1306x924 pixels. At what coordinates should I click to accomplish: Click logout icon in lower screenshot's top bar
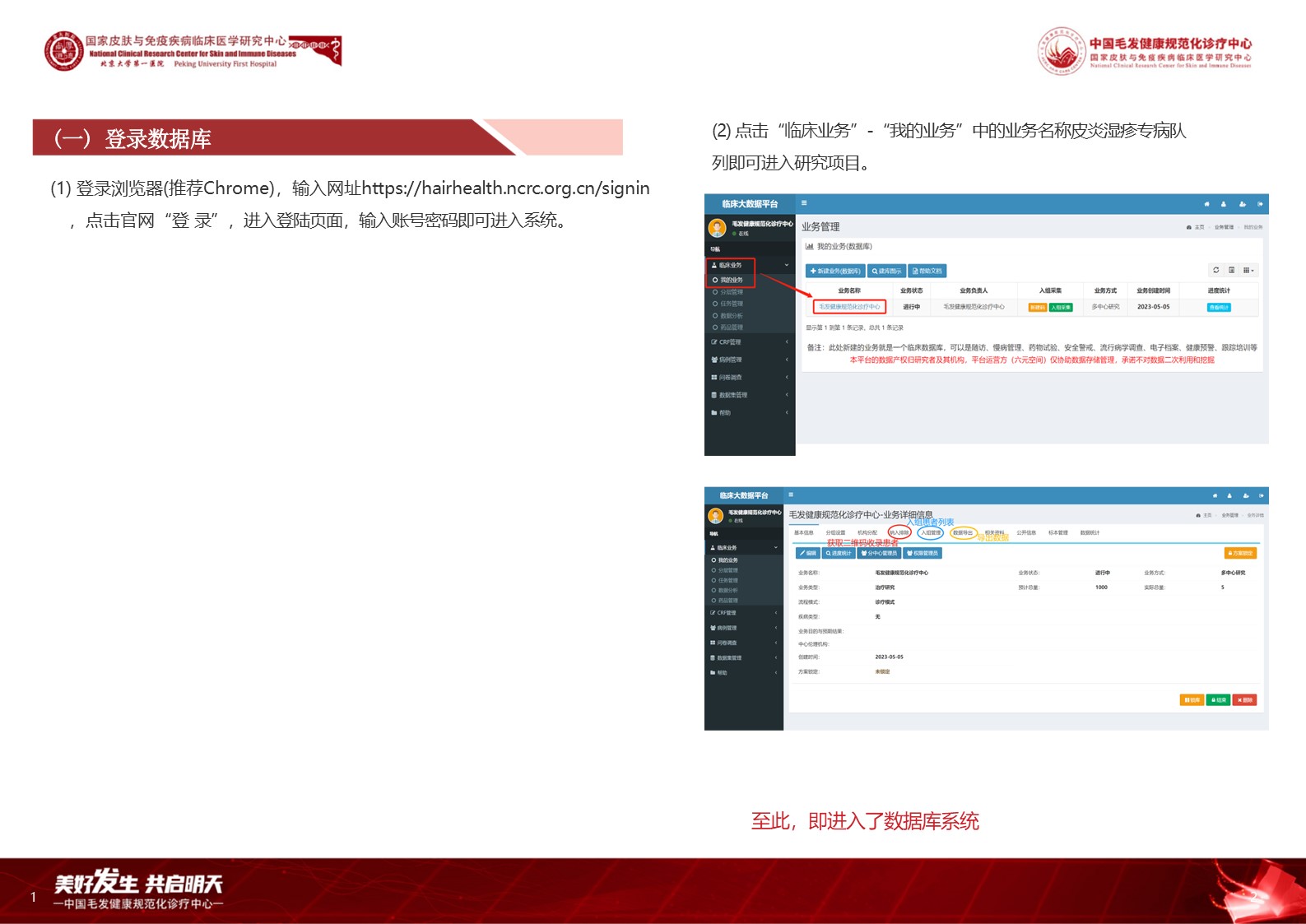pos(1261,495)
